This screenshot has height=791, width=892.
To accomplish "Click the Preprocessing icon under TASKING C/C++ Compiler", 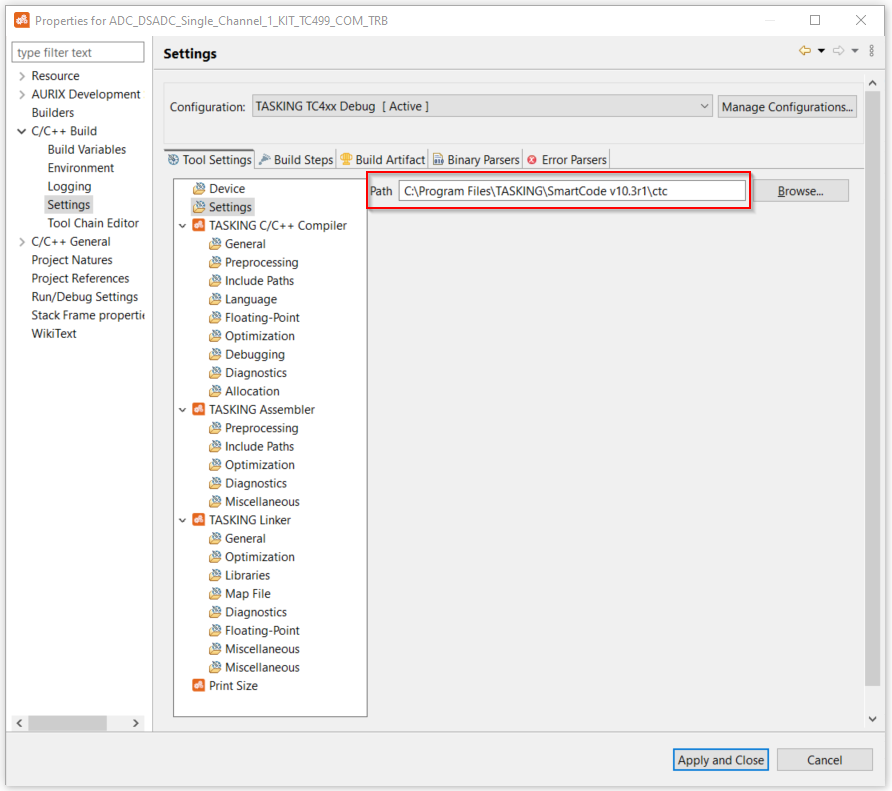I will click(215, 262).
